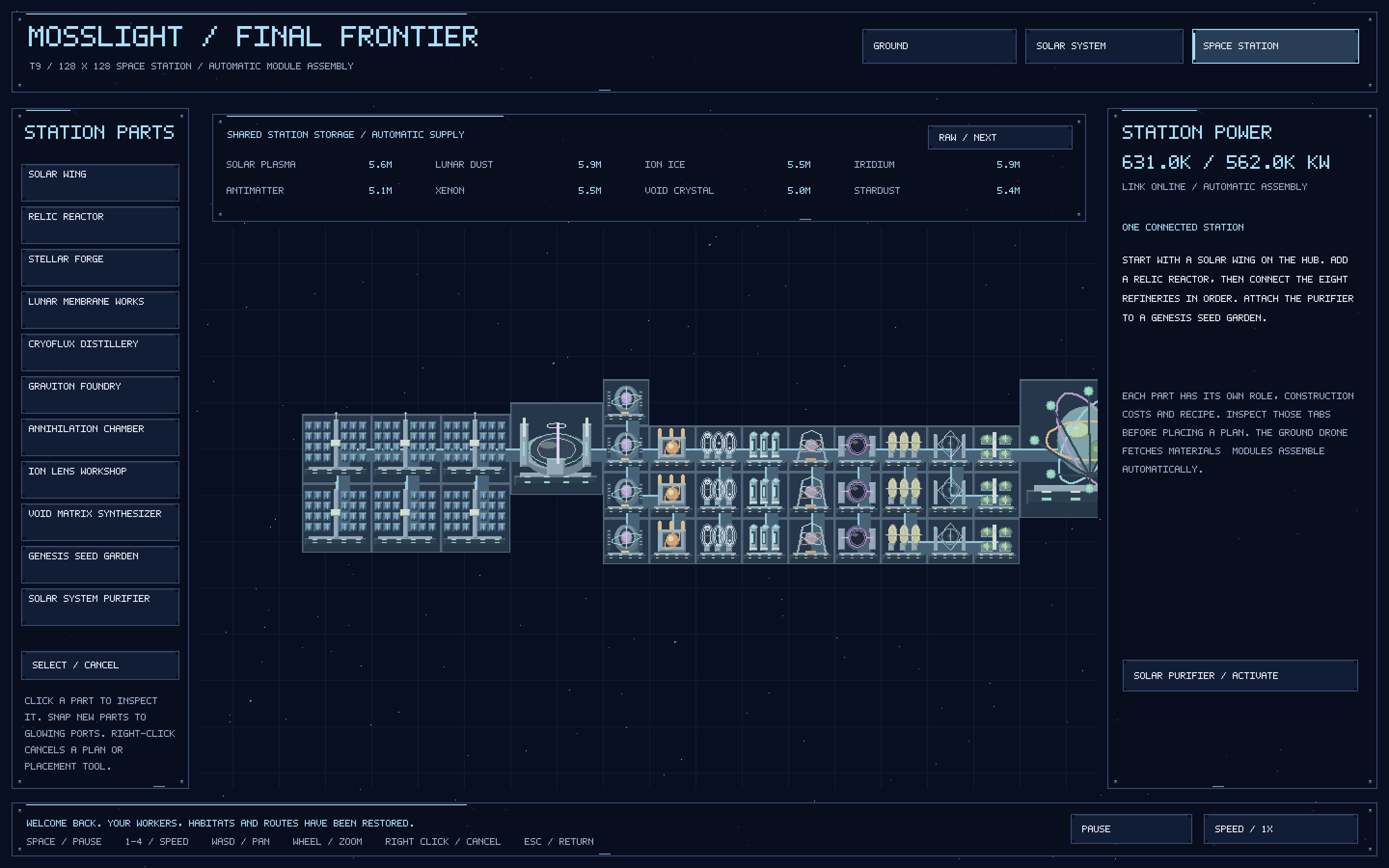This screenshot has height=868, width=1389.
Task: Select the bottom-row Stellar Forge module
Action: tap(672, 541)
